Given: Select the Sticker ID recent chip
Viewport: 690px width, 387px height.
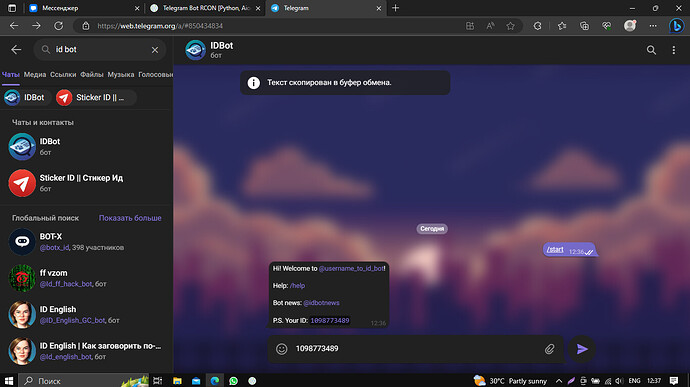Looking at the screenshot, I should 95,98.
